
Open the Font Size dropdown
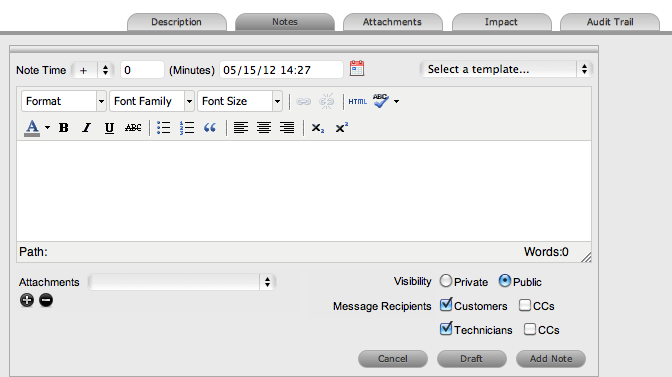(240, 101)
